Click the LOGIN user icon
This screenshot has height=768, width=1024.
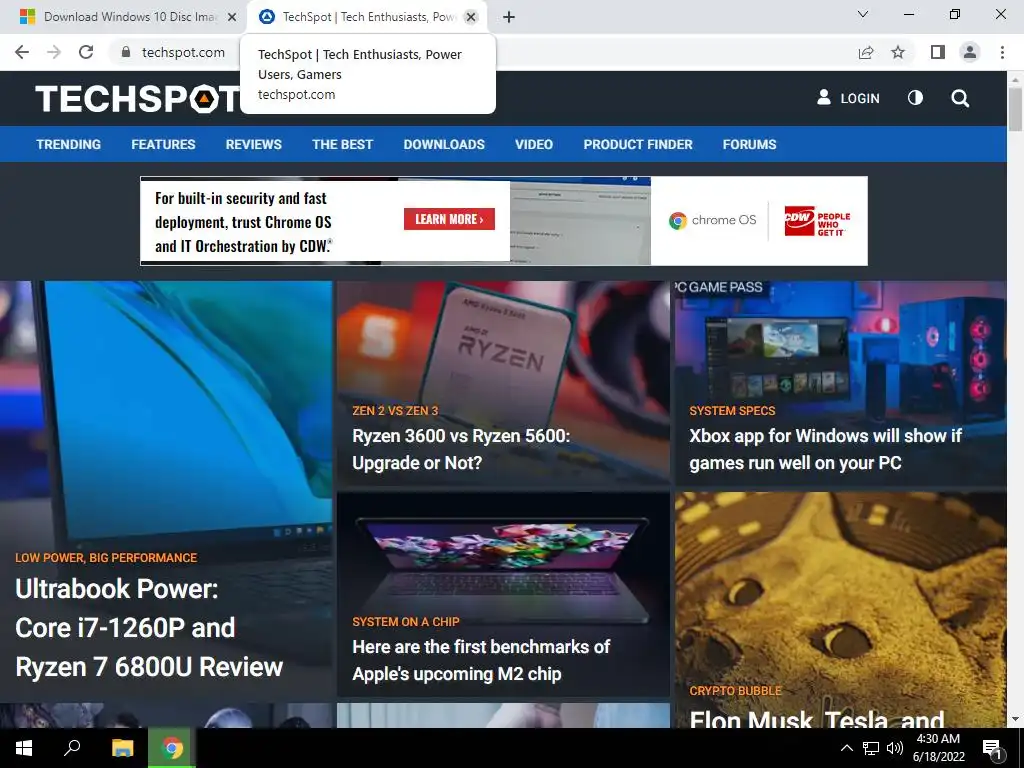pyautogui.click(x=824, y=98)
